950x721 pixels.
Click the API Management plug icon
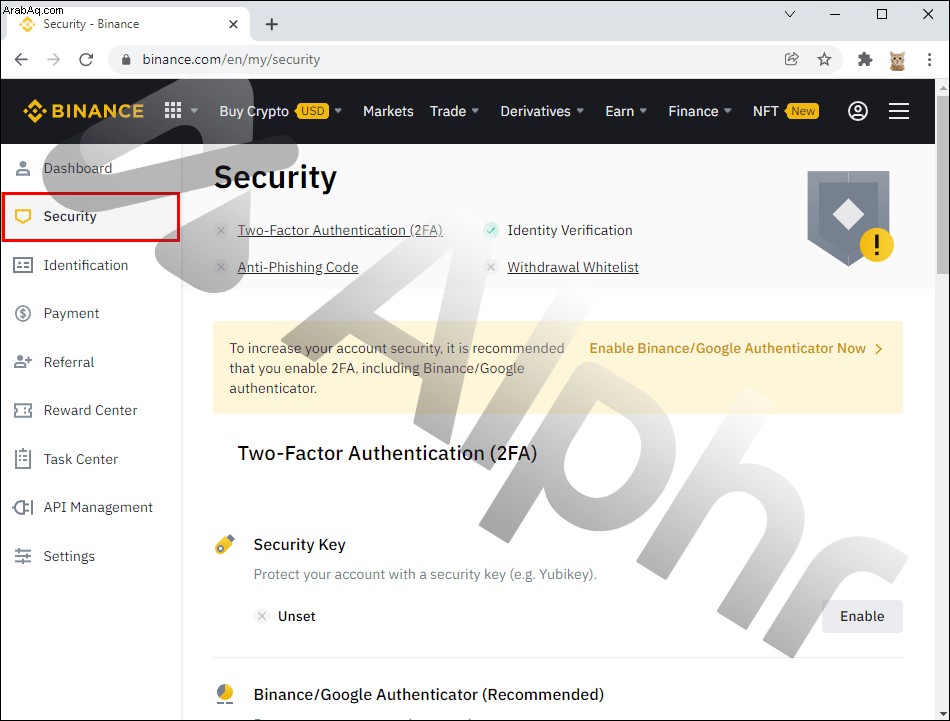(x=23, y=507)
